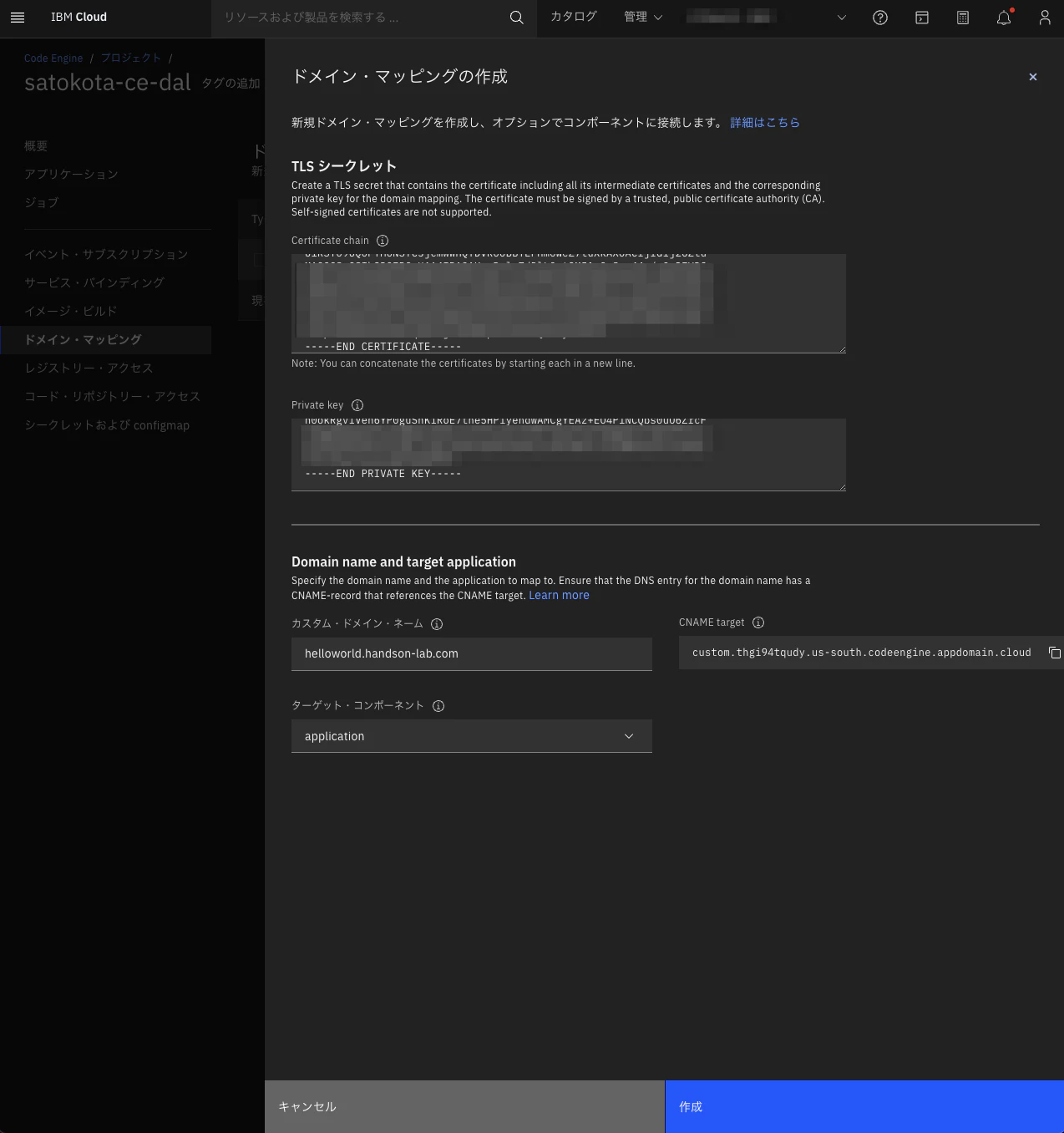Click the '-----END CERTIFICATE-----' line
The height and width of the screenshot is (1133, 1064).
[383, 347]
